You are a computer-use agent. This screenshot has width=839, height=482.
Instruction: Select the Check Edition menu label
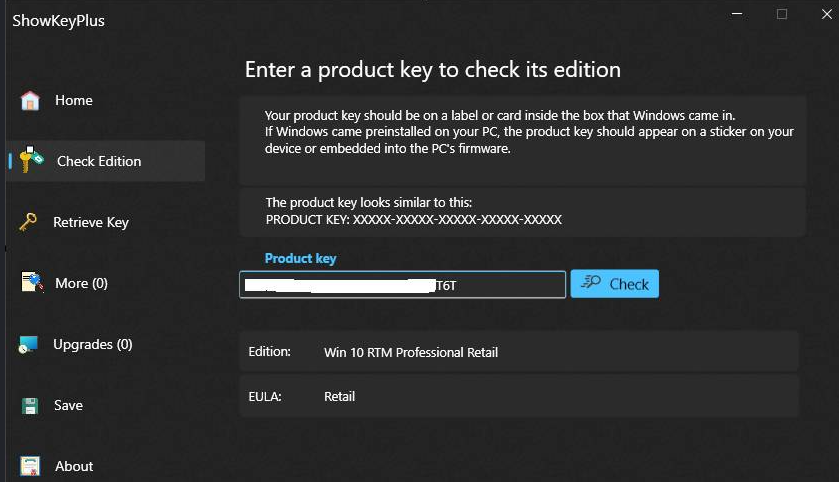[x=99, y=161]
